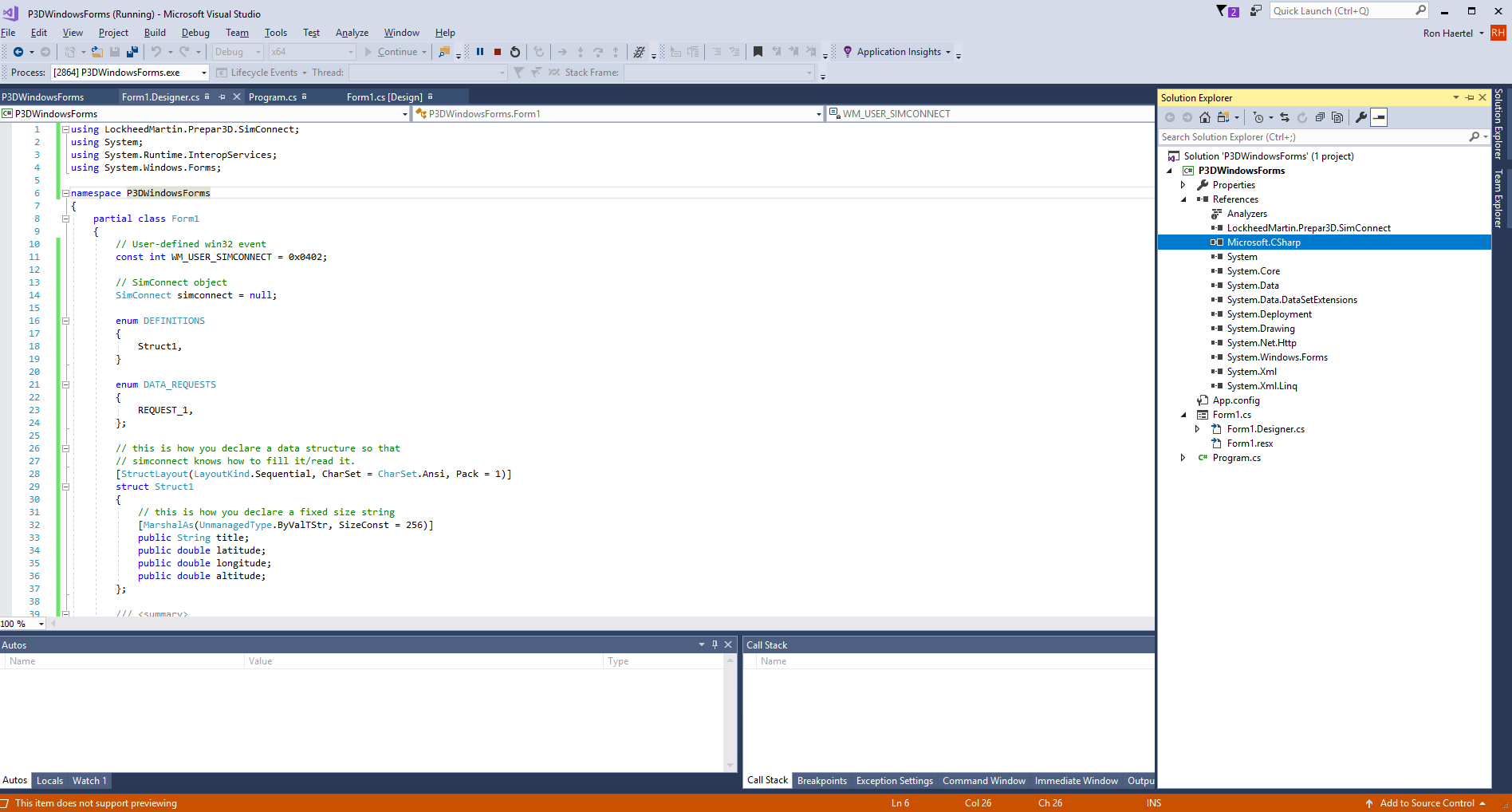This screenshot has width=1512, height=812.
Task: Open the Build menu
Action: tap(155, 33)
